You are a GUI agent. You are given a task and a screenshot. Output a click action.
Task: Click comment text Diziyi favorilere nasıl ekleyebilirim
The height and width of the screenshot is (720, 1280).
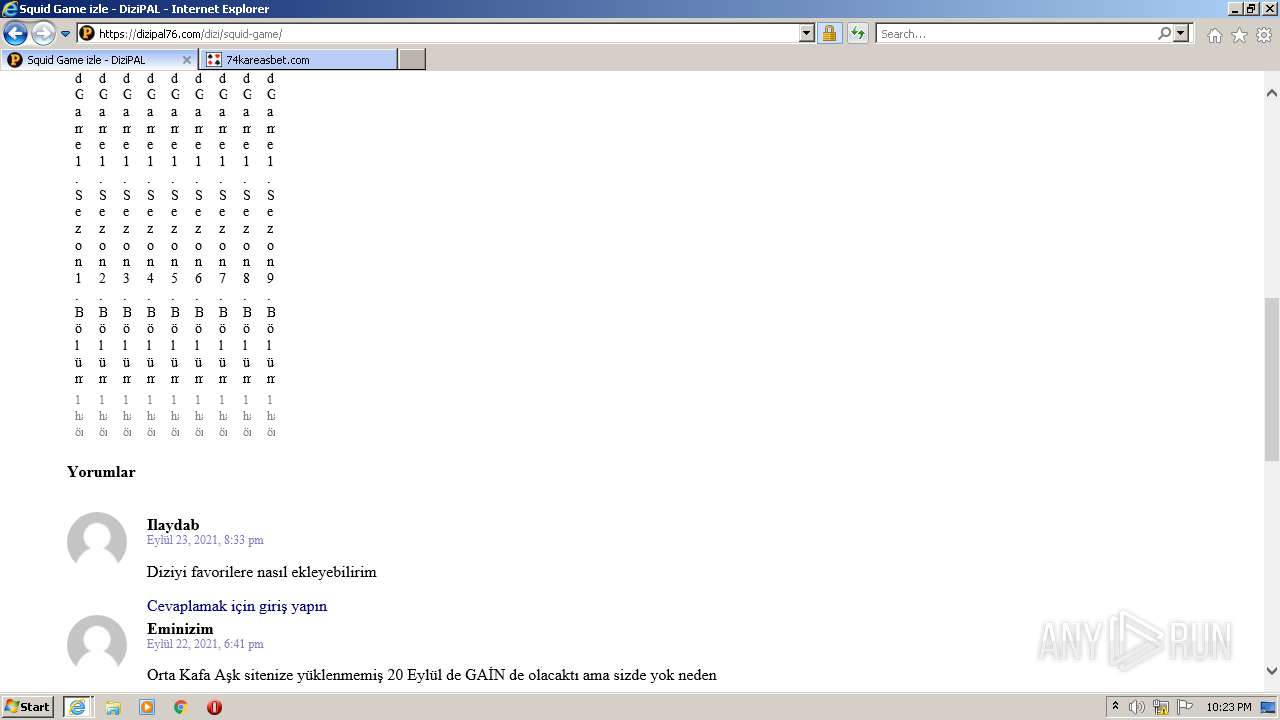click(x=262, y=572)
